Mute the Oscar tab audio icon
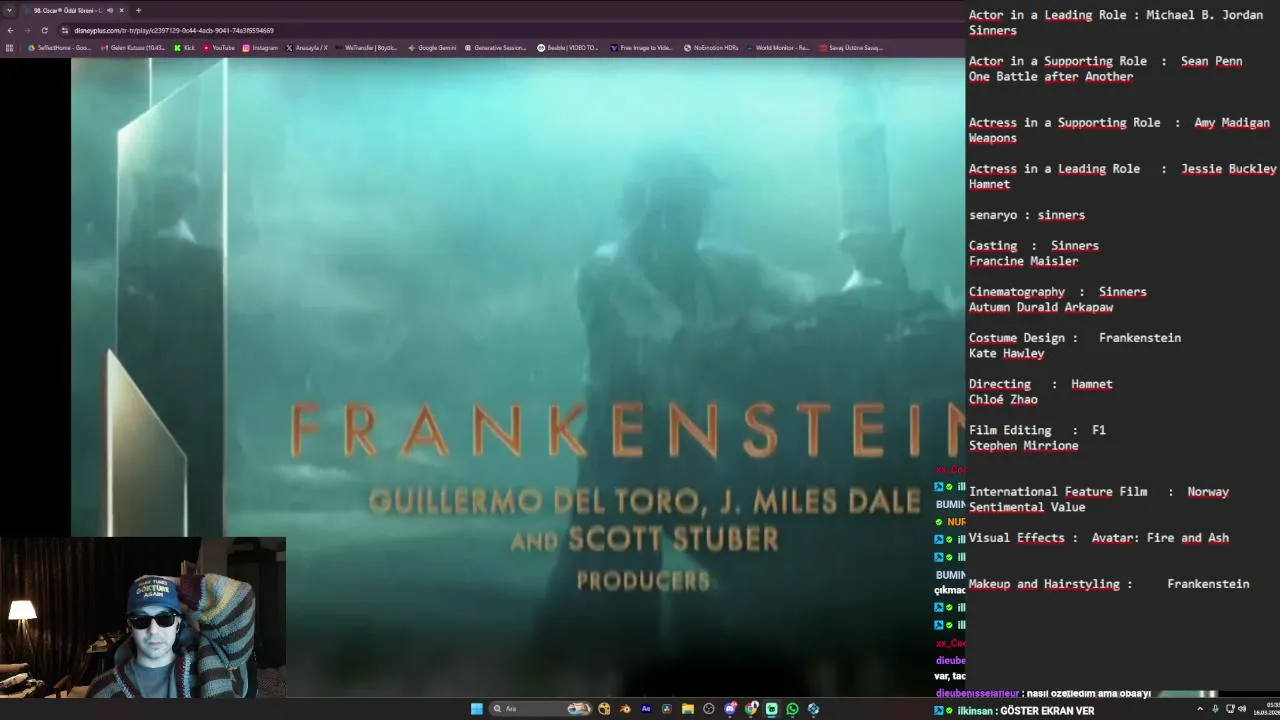This screenshot has height=720, width=1280. pos(110,10)
